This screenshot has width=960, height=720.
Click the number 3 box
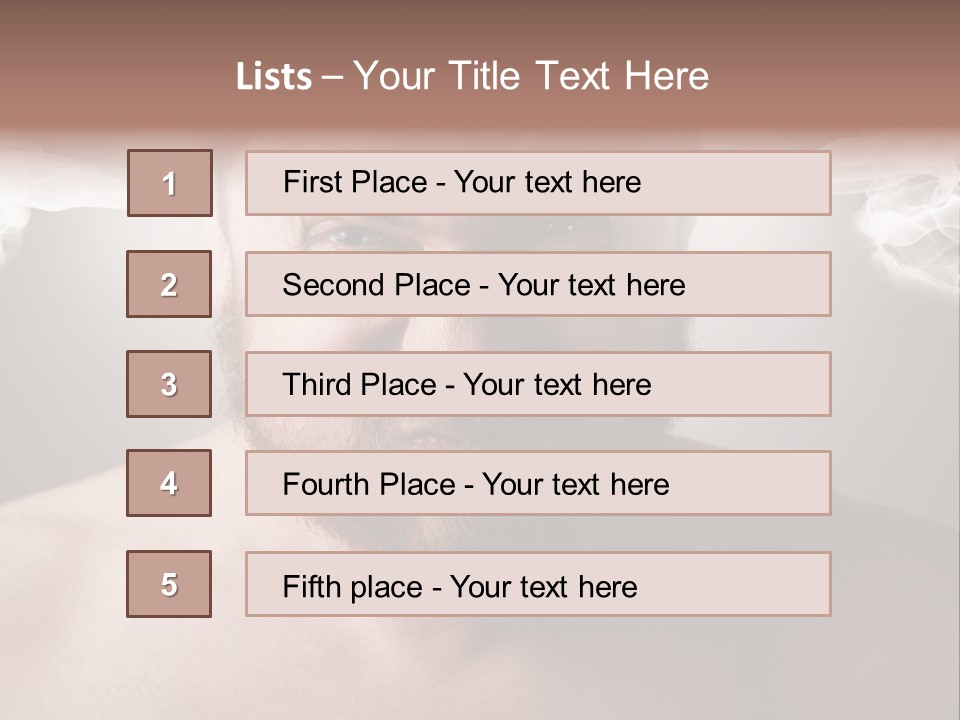click(x=169, y=384)
